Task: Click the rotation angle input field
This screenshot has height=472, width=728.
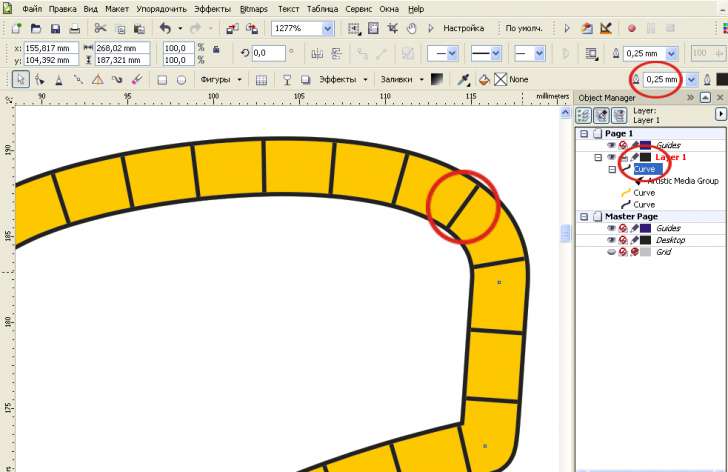Action: click(x=270, y=53)
